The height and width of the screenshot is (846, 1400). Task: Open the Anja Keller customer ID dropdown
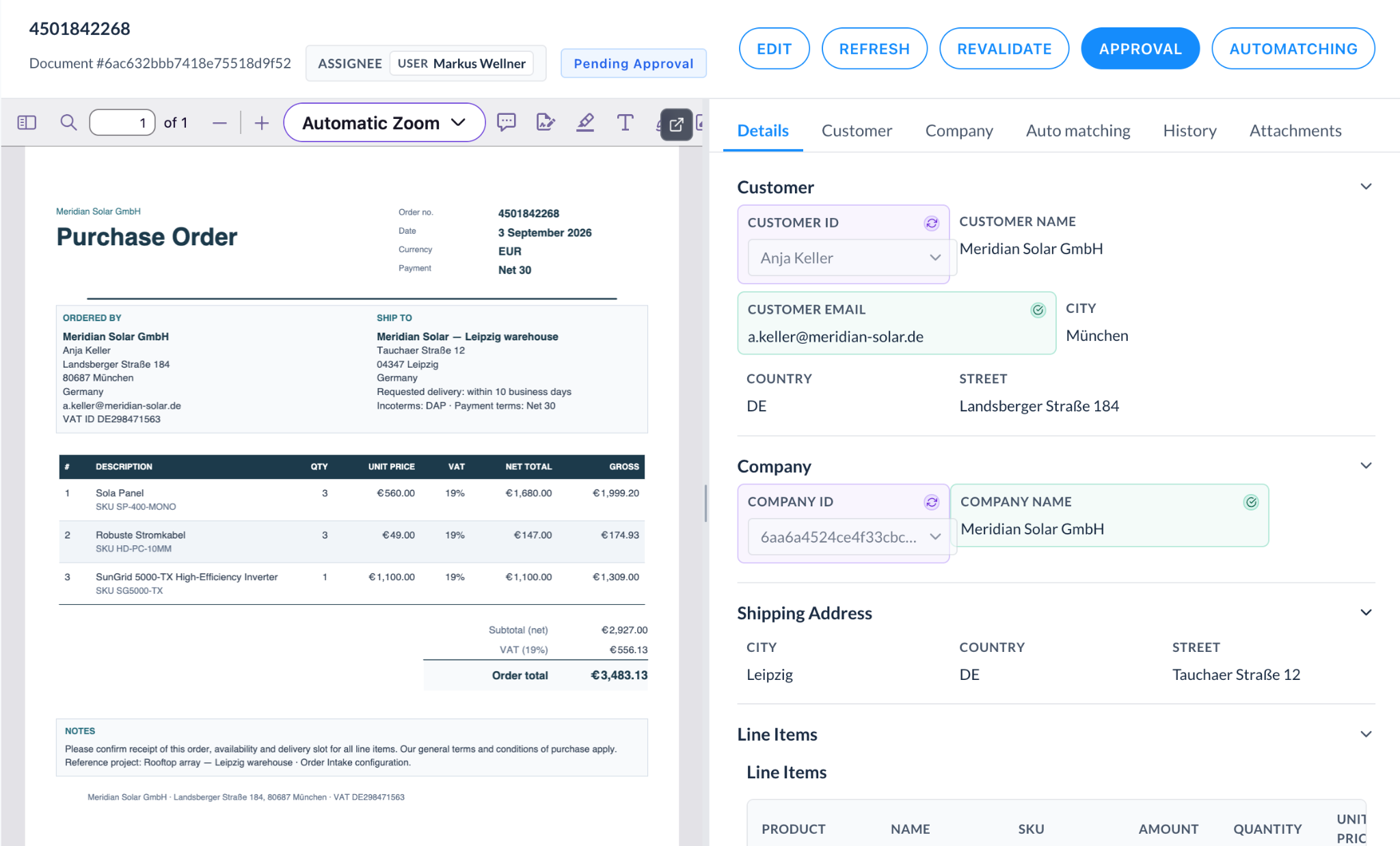[851, 258]
